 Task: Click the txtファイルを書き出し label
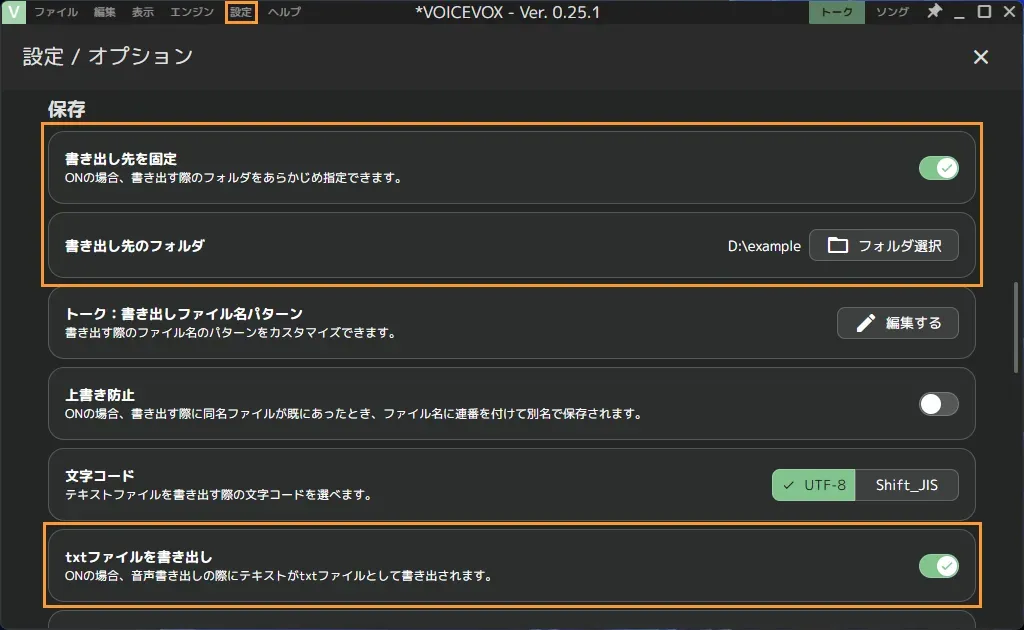(x=138, y=557)
